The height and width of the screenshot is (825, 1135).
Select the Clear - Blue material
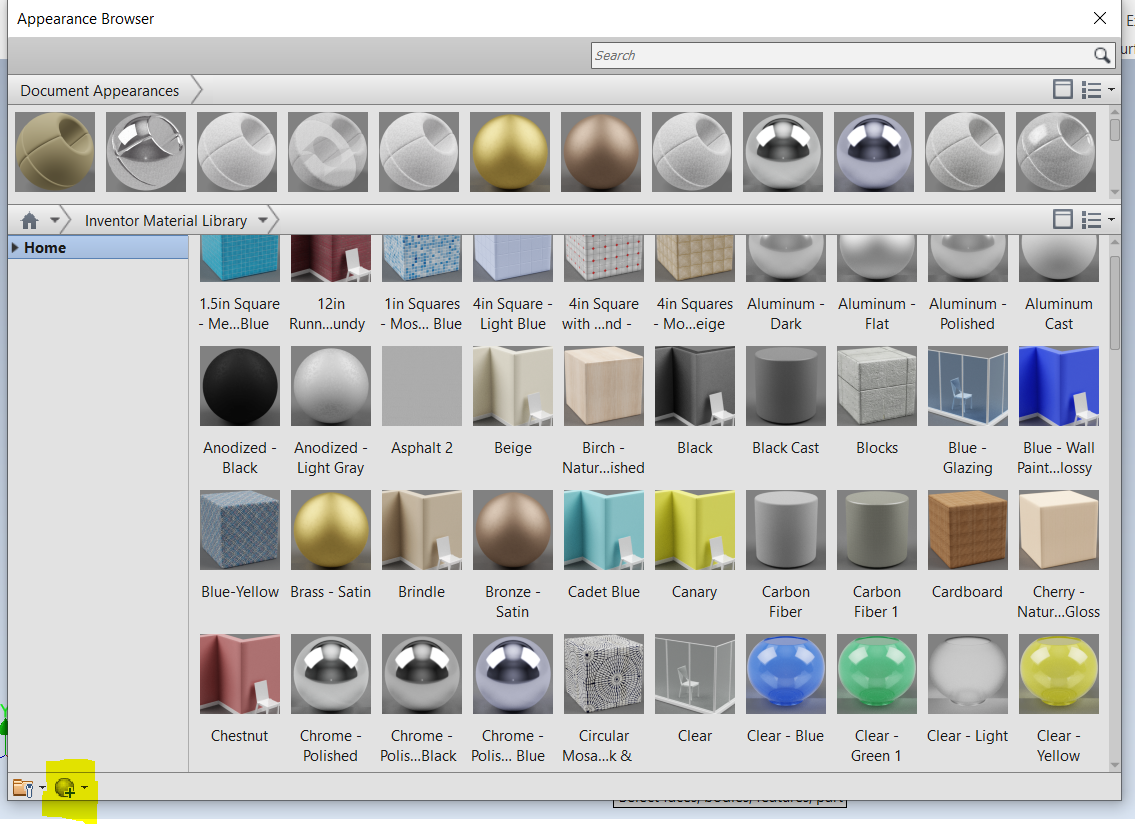pos(785,673)
